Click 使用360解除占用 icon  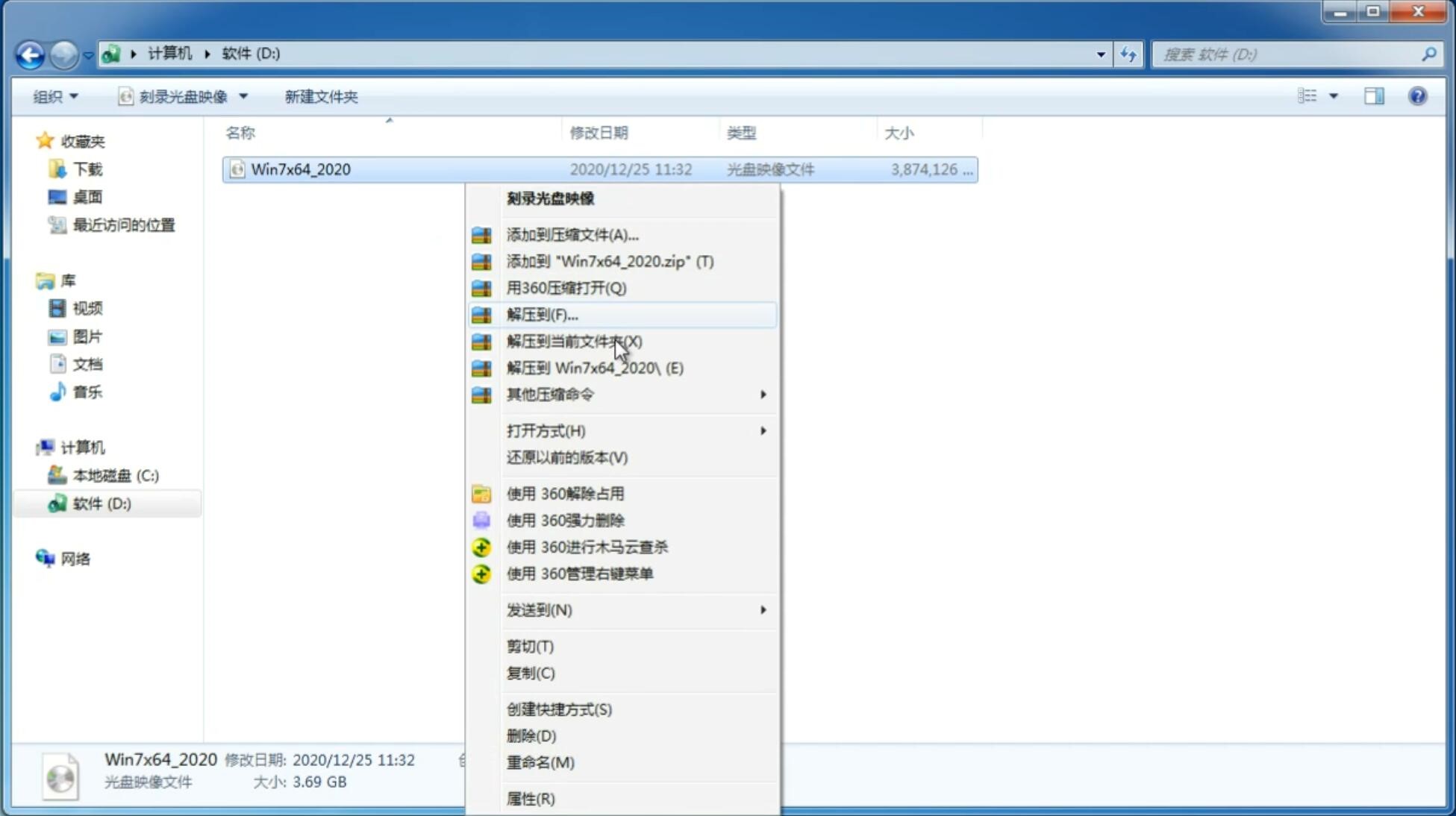[481, 493]
